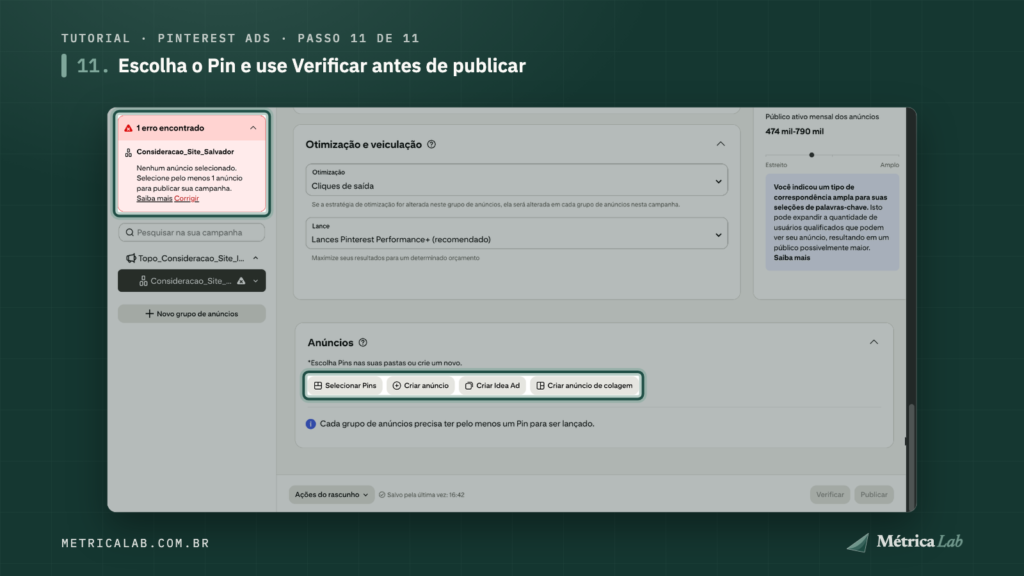Open the Lance 'Pinterest Performance+' dropdown
The image size is (1024, 576).
click(517, 233)
